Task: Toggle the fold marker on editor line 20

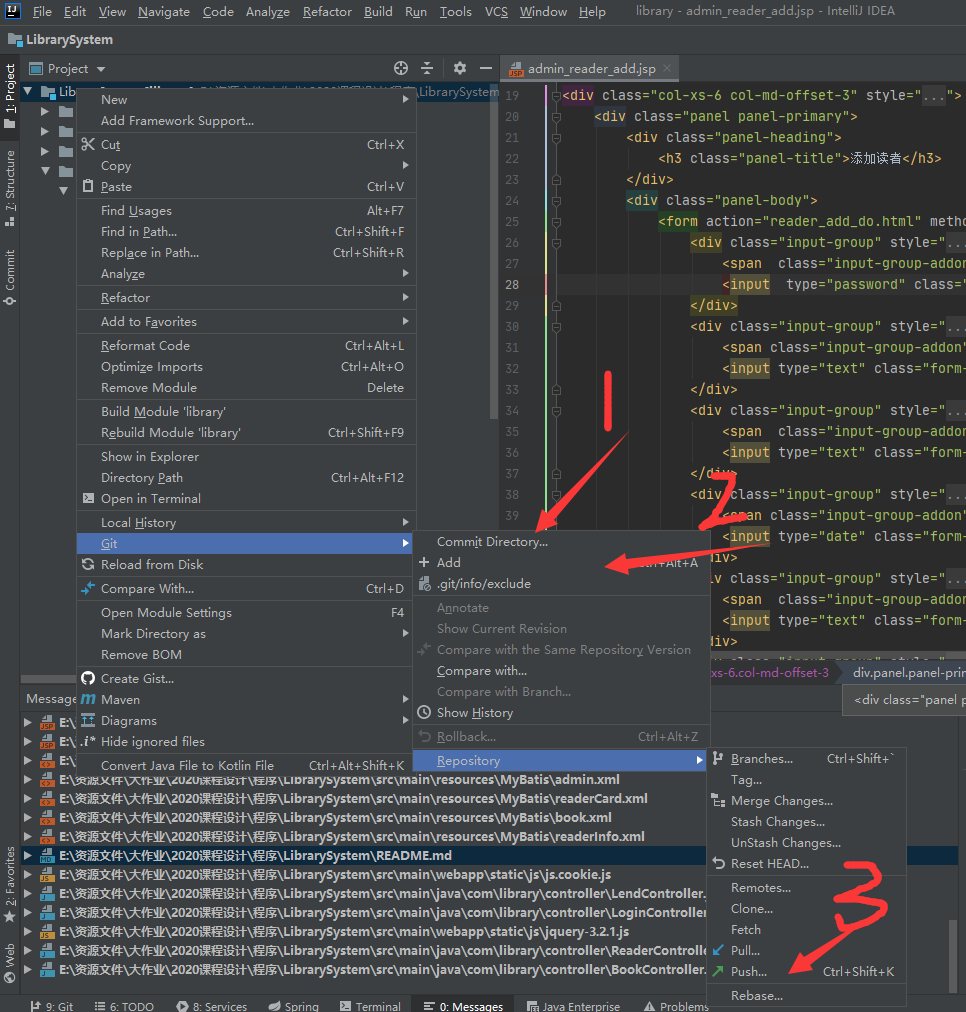Action: tap(556, 117)
